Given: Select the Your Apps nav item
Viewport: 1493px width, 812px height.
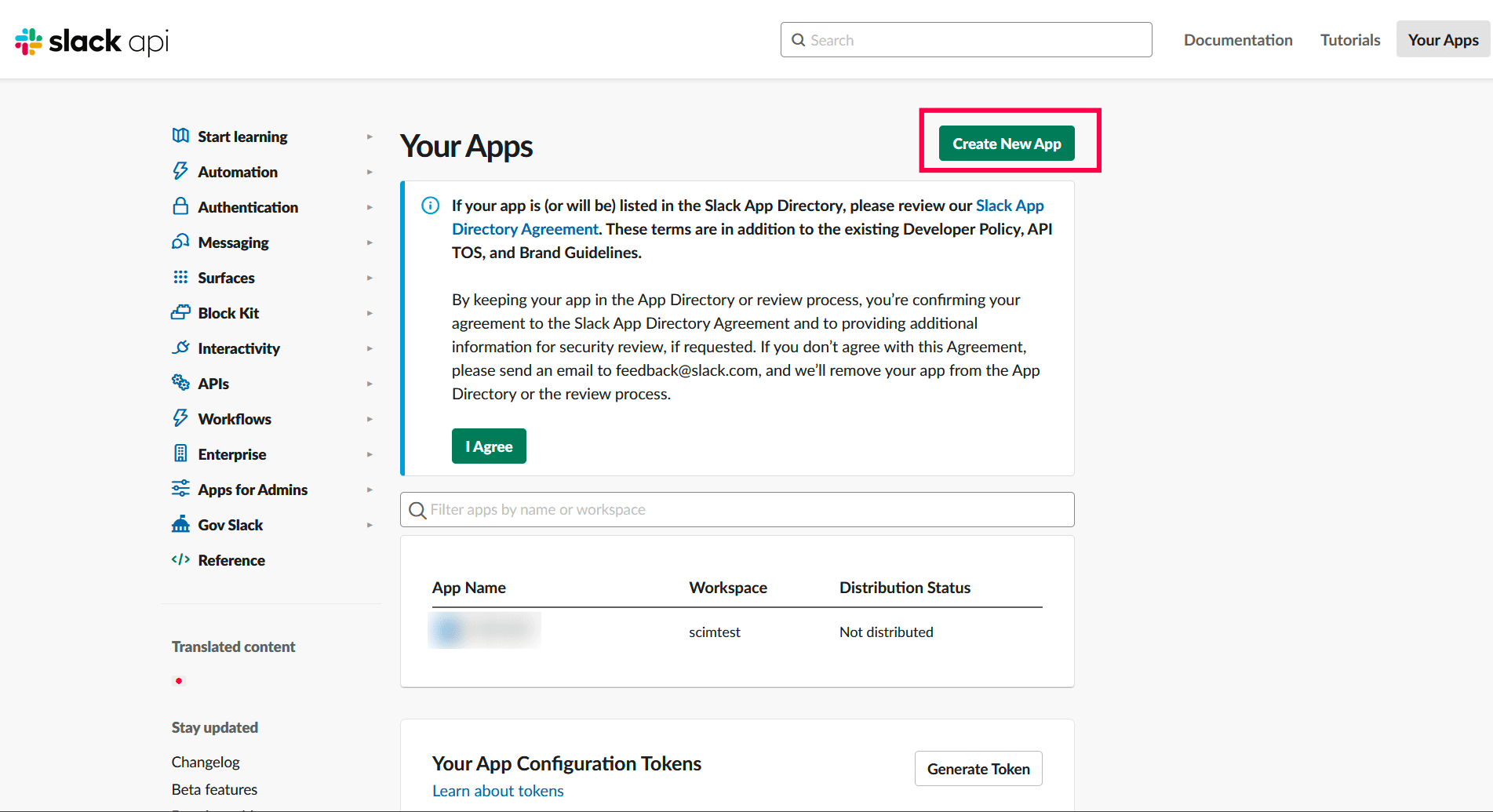Looking at the screenshot, I should [x=1444, y=40].
